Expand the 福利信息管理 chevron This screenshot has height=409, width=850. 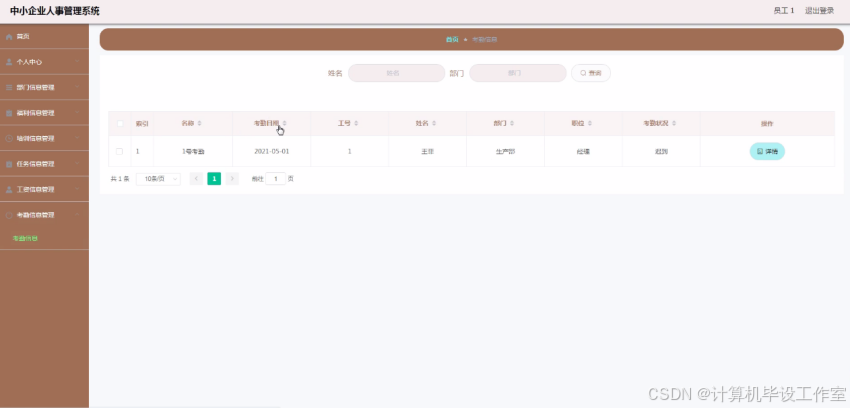pyautogui.click(x=78, y=113)
